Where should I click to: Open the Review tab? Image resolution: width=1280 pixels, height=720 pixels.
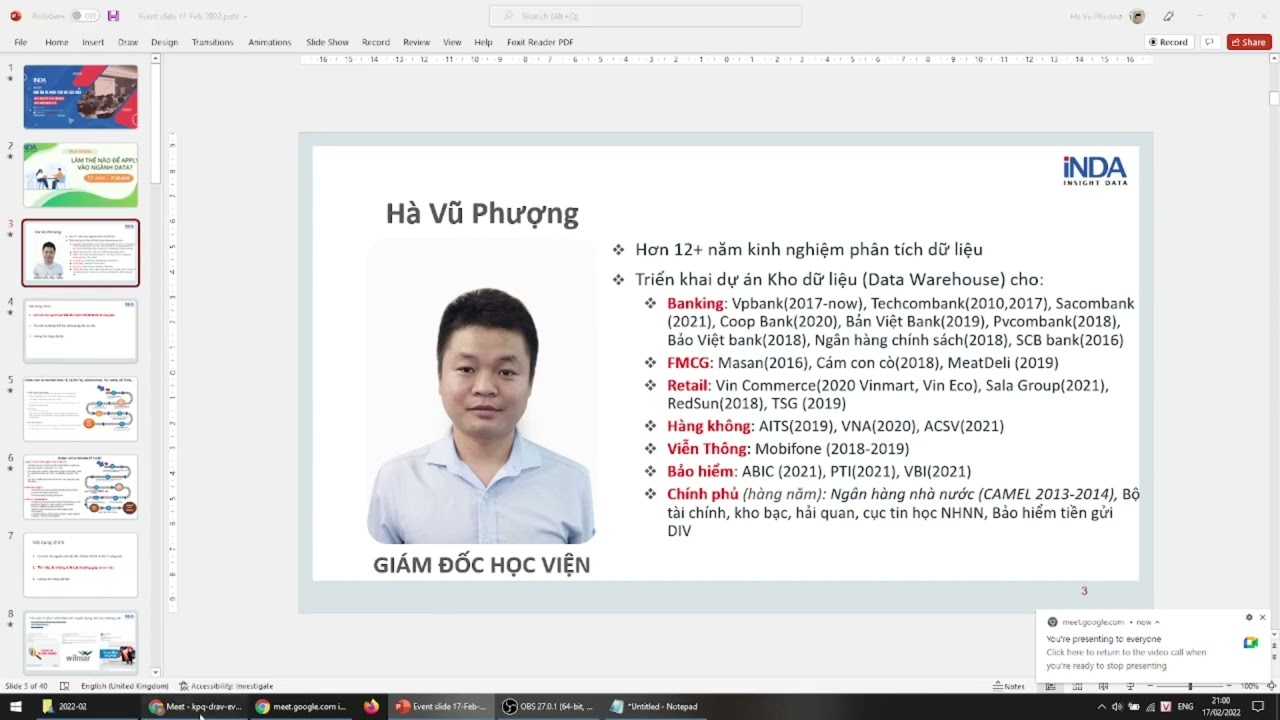click(416, 42)
